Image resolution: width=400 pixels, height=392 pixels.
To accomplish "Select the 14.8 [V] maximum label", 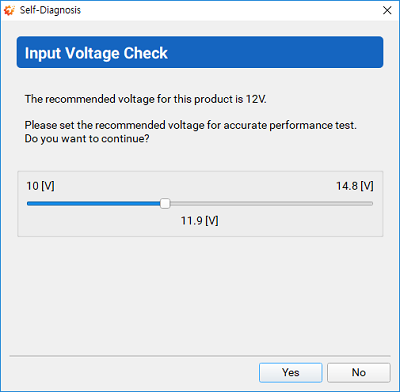I will 355,186.
